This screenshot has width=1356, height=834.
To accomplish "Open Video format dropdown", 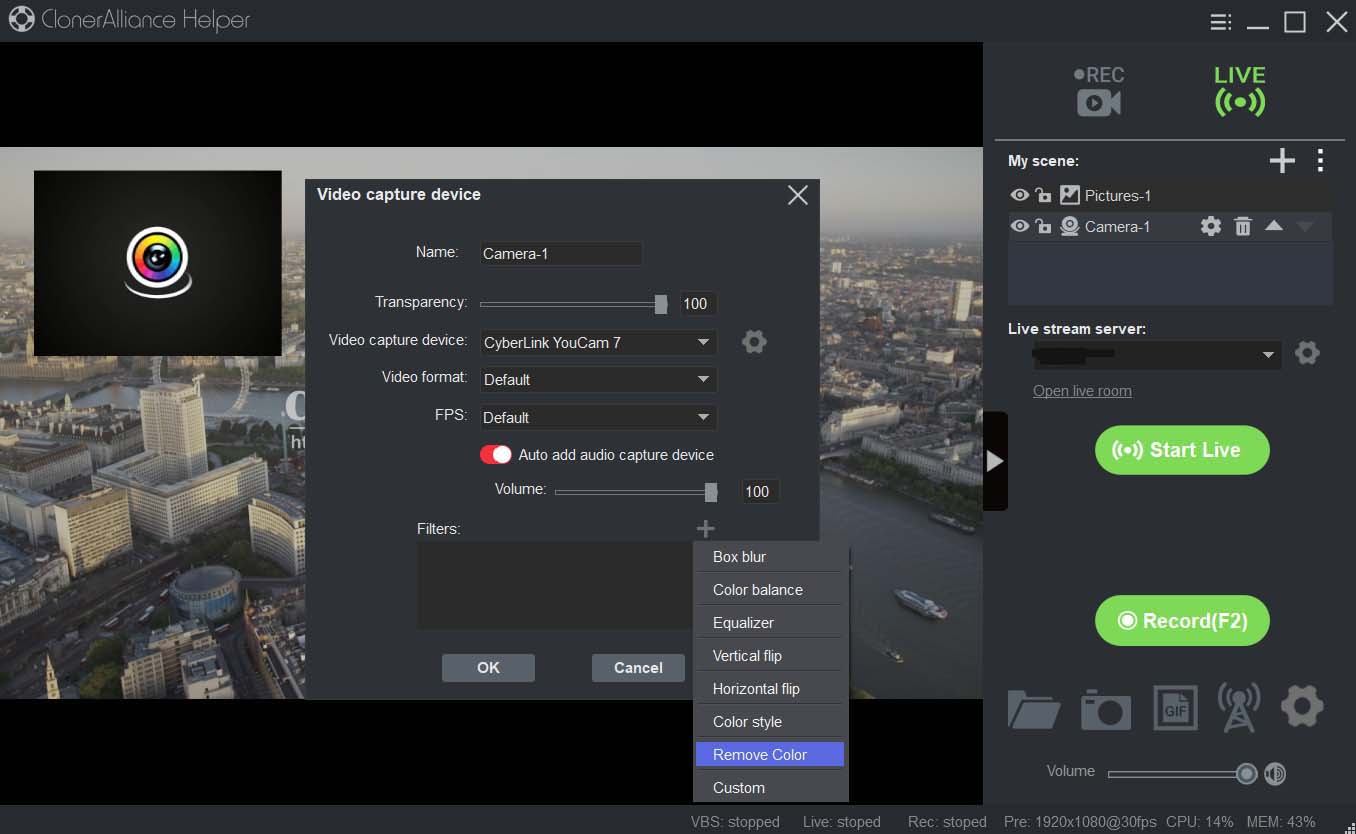I will [x=598, y=380].
